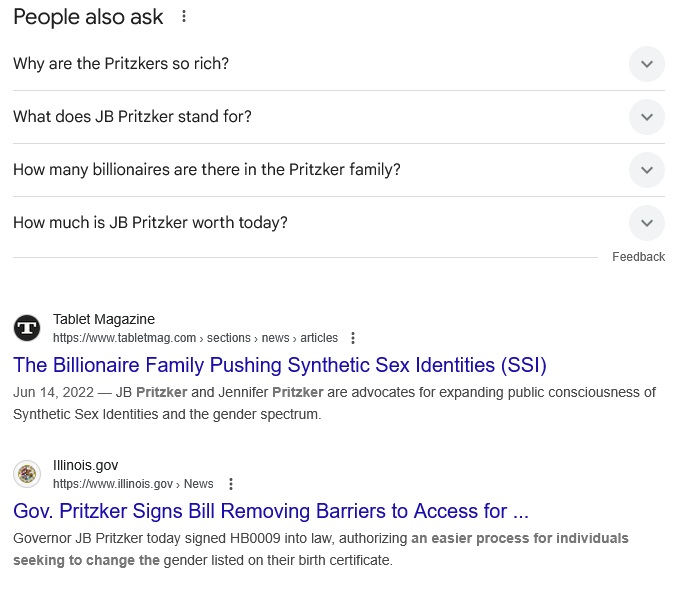The image size is (678, 590).
Task: Expand chevron for JB Pritzker stand for question
Action: (x=646, y=117)
